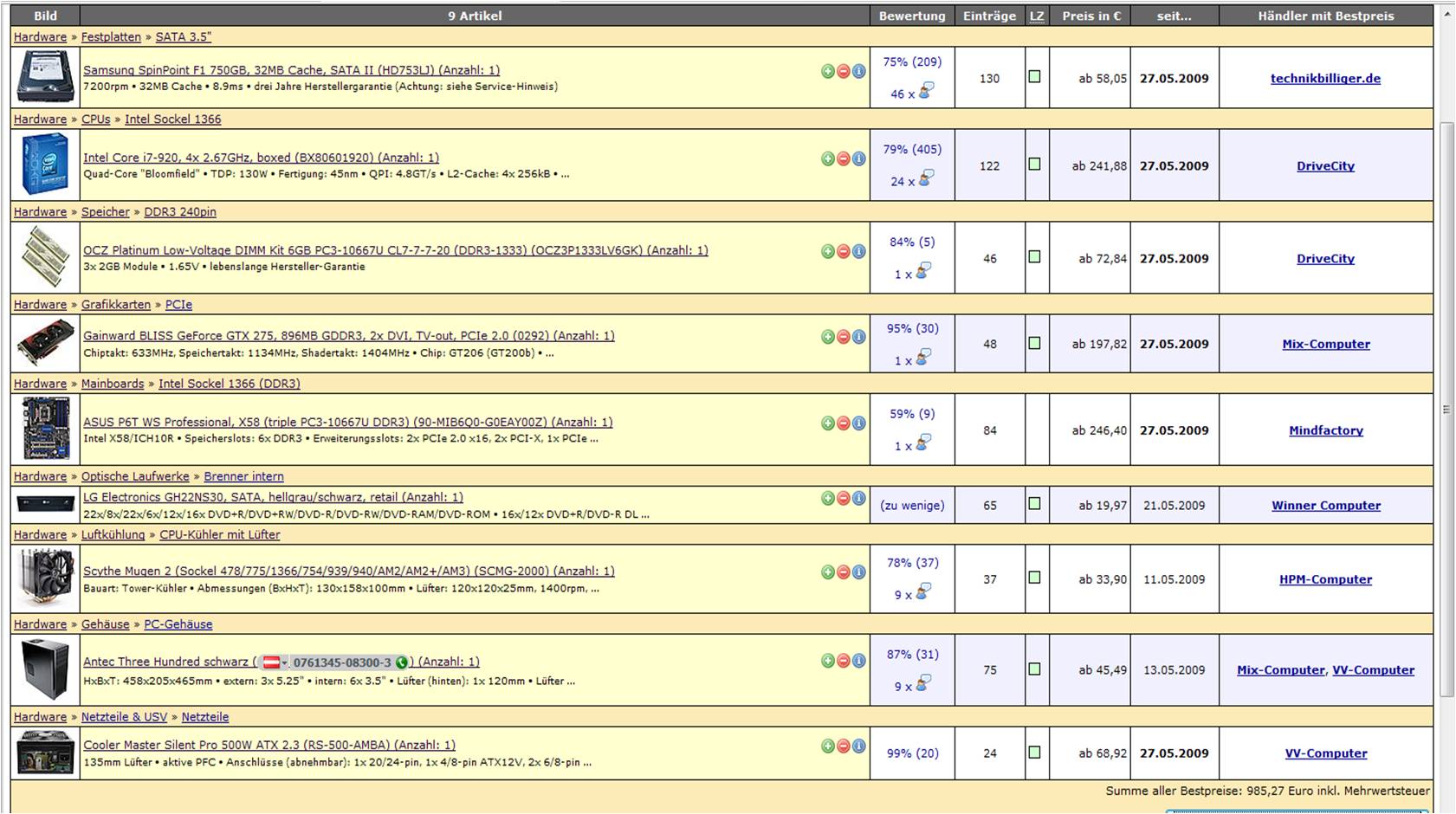Image resolution: width=1456 pixels, height=814 pixels.
Task: Open the Brenner intern category link
Action: point(243,477)
